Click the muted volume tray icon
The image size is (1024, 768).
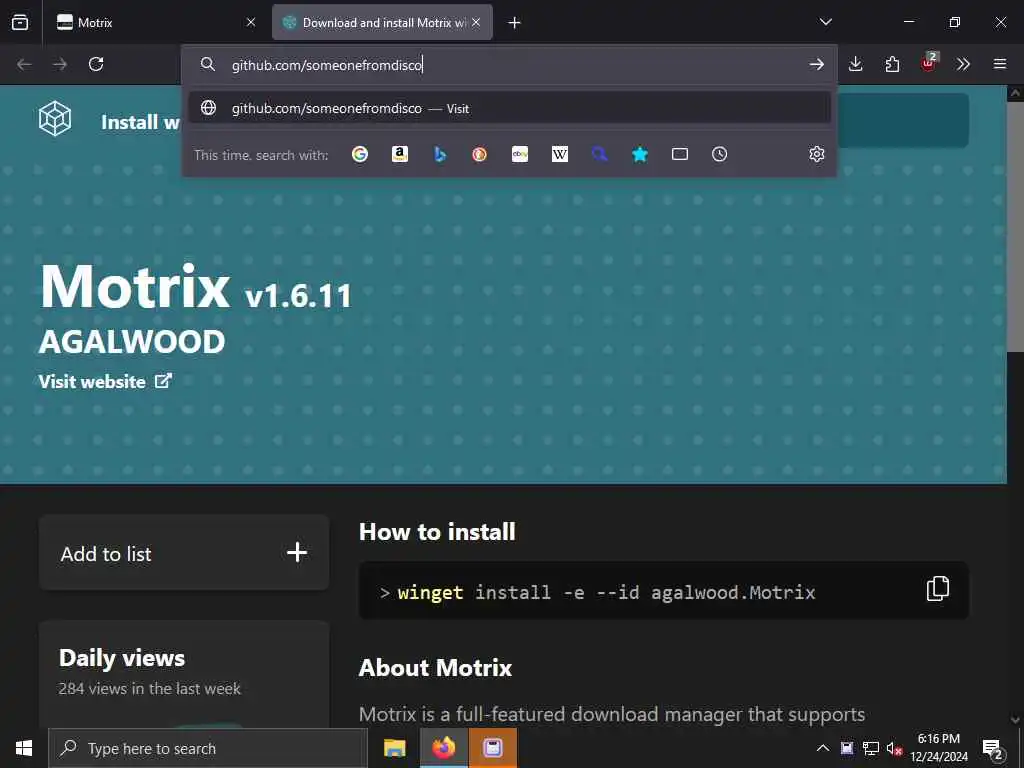coord(894,748)
